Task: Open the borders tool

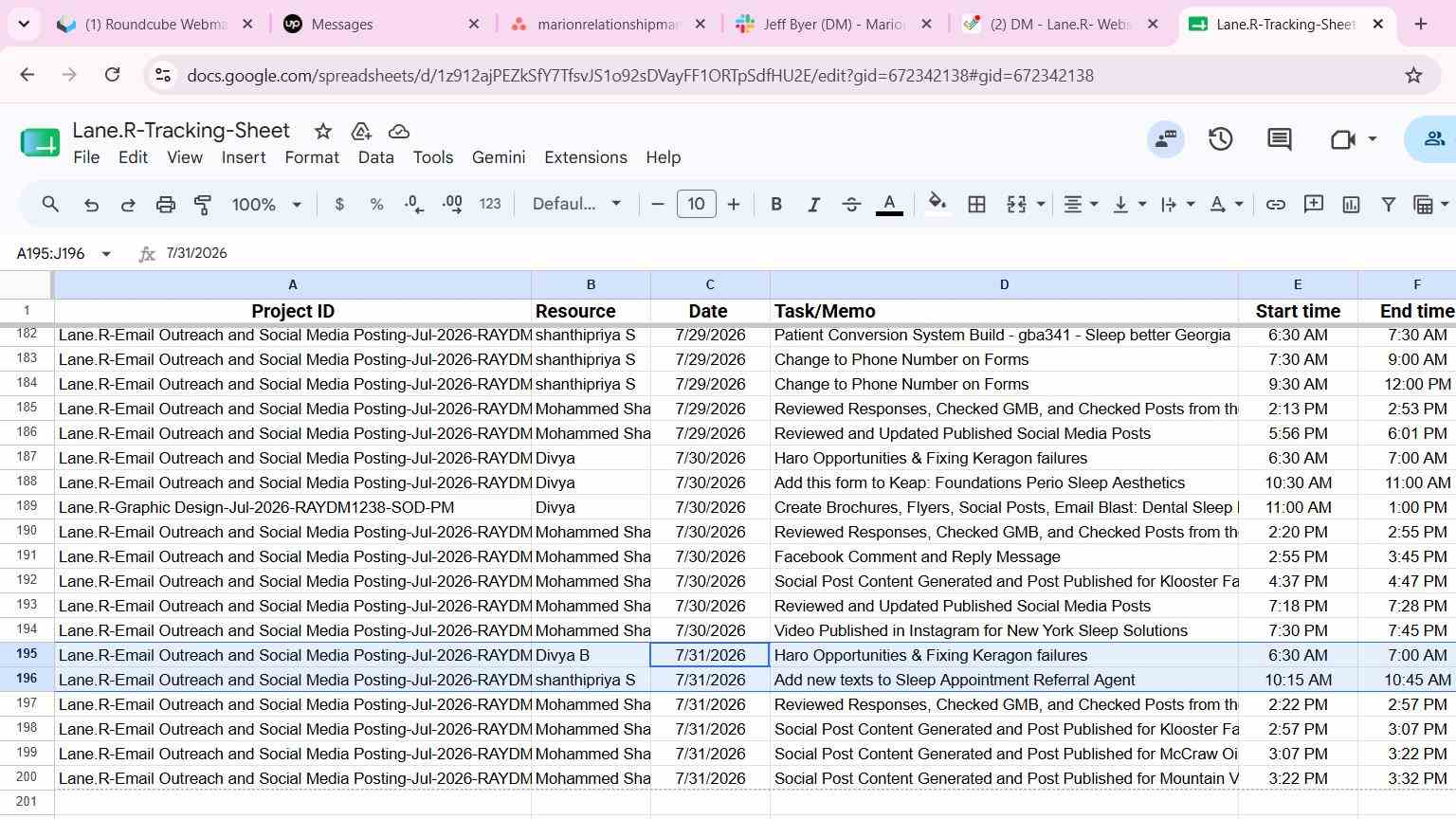Action: tap(976, 204)
